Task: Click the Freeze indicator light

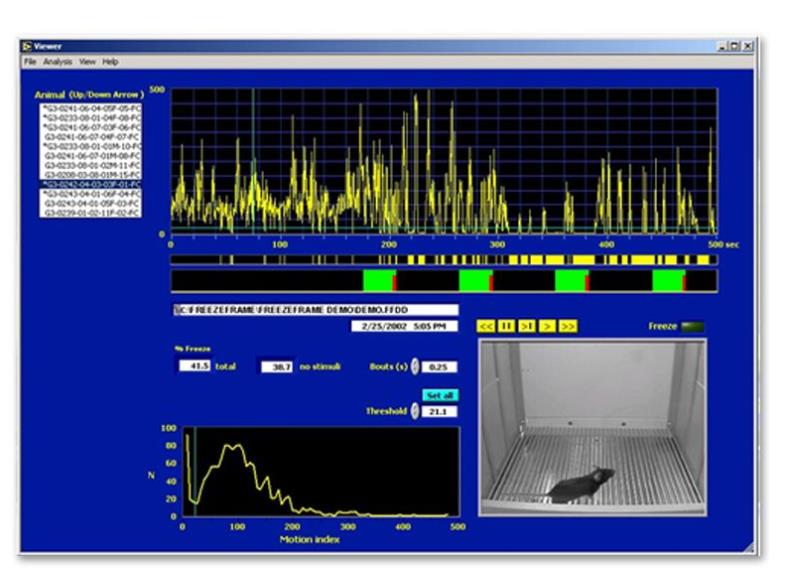Action: (692, 326)
